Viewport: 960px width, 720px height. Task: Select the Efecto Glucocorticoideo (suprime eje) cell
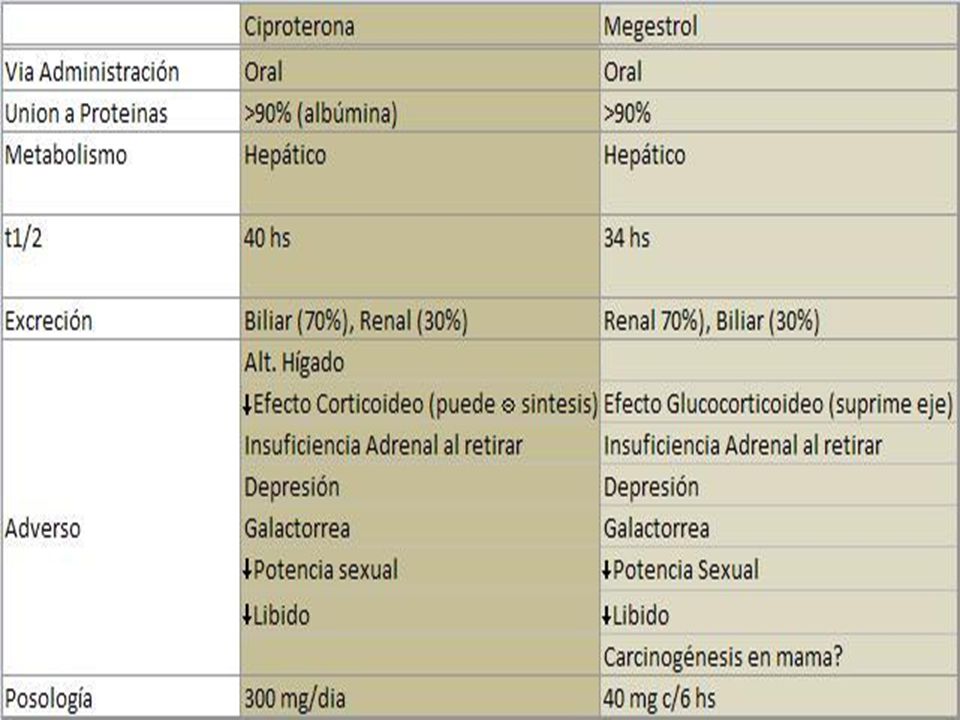pyautogui.click(x=779, y=403)
